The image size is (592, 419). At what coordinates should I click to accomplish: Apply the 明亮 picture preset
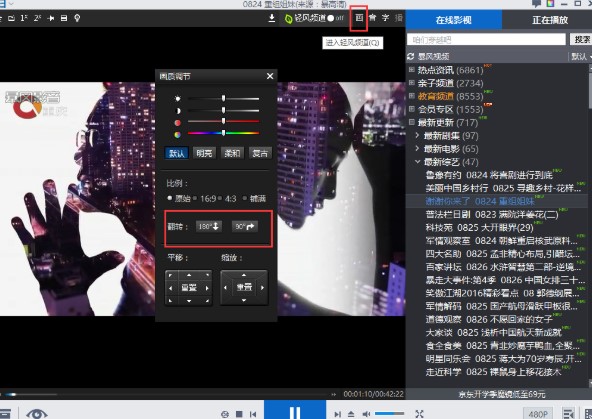click(204, 153)
